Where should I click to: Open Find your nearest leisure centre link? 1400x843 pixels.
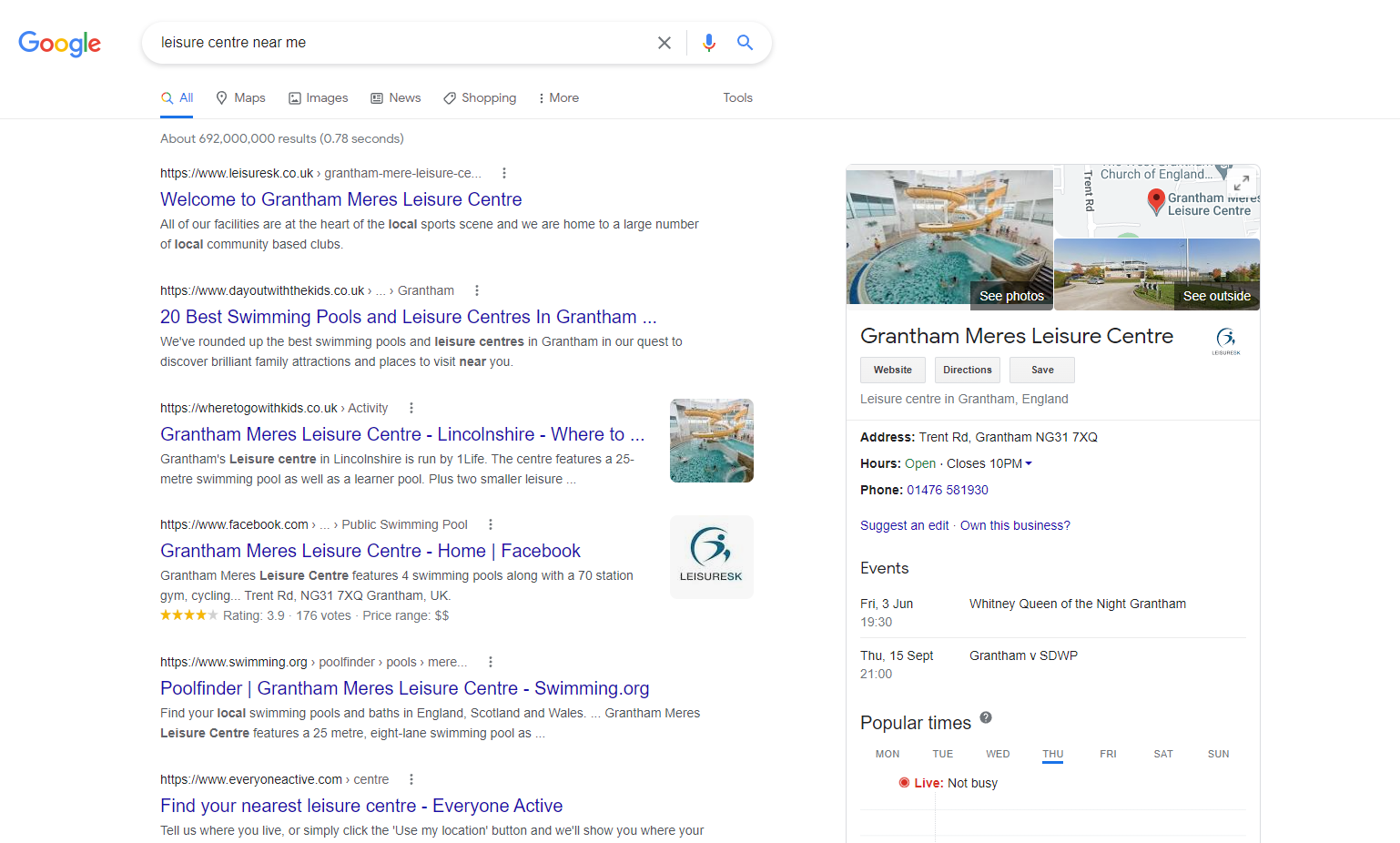click(361, 806)
